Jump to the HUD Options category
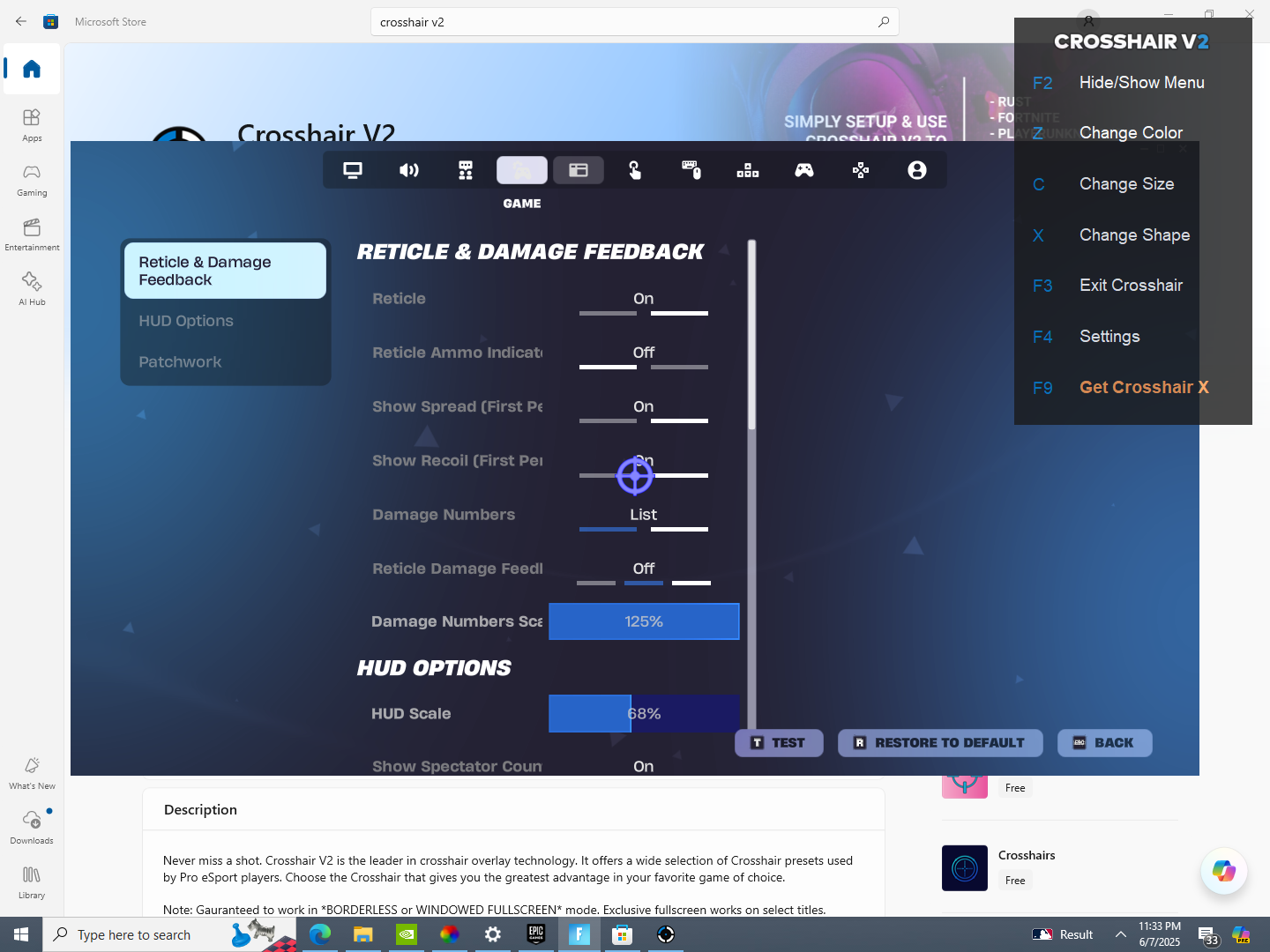Image resolution: width=1270 pixels, height=952 pixels. (186, 321)
